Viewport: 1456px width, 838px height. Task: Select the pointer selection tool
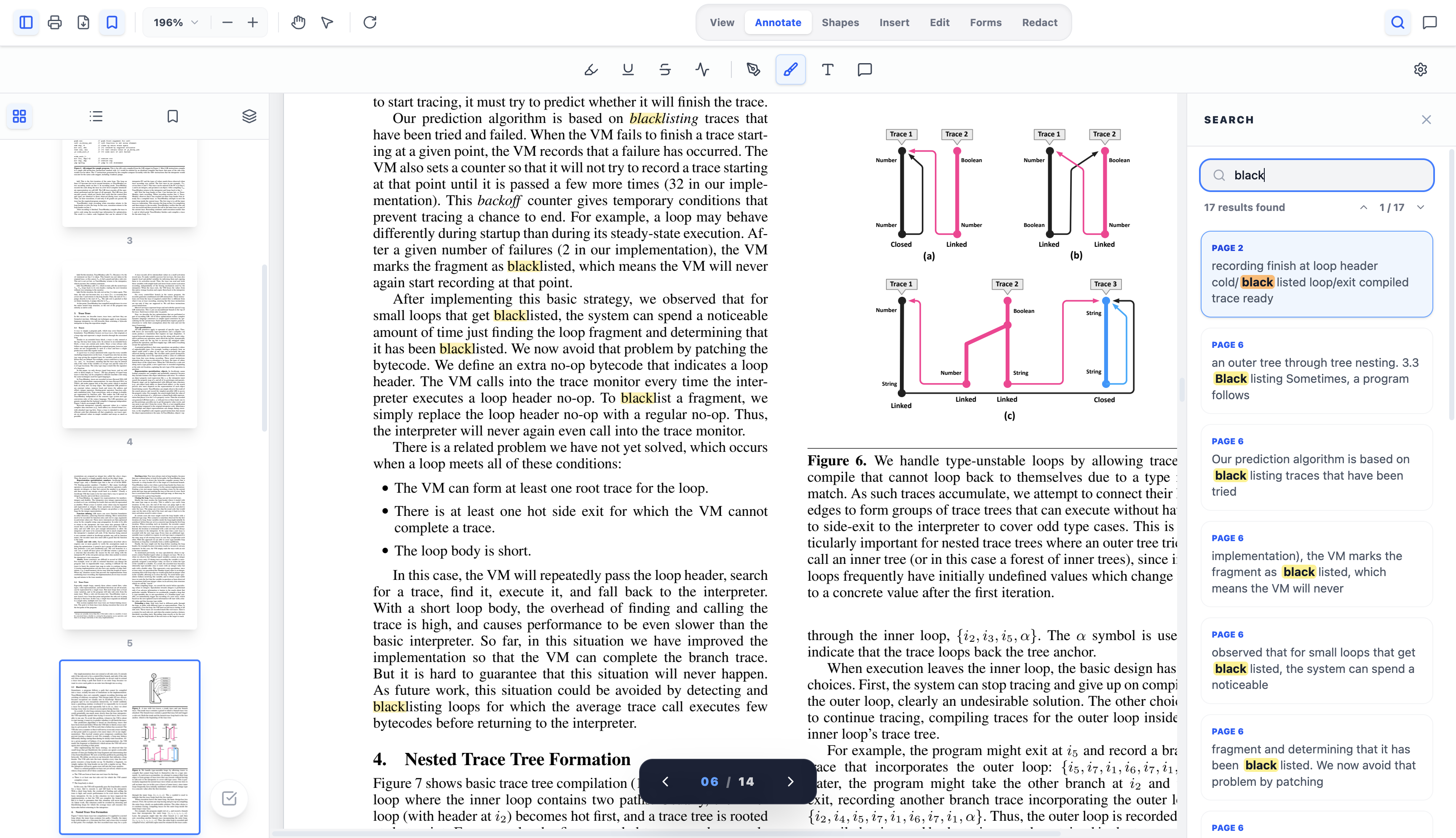[x=327, y=22]
